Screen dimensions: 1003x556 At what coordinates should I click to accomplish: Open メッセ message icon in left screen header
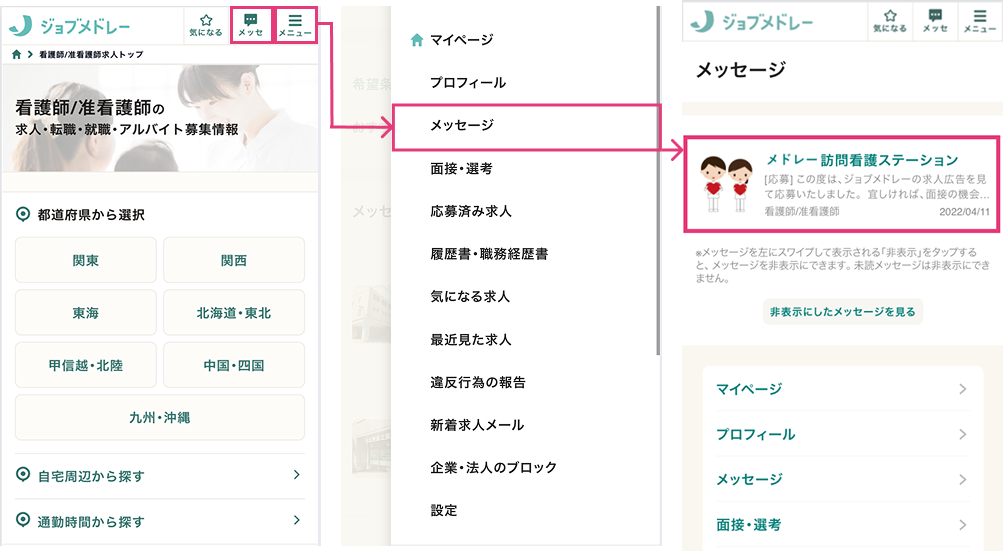[x=251, y=26]
